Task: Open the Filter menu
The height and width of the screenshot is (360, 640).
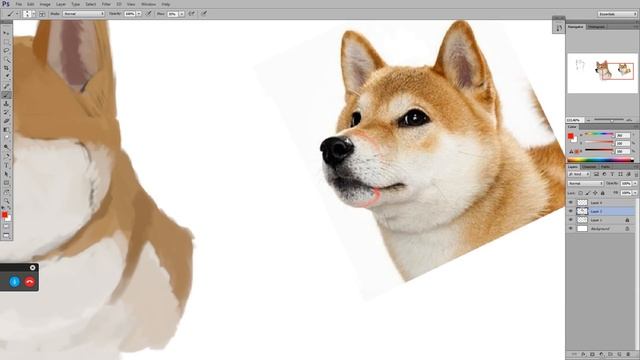Action: click(106, 4)
